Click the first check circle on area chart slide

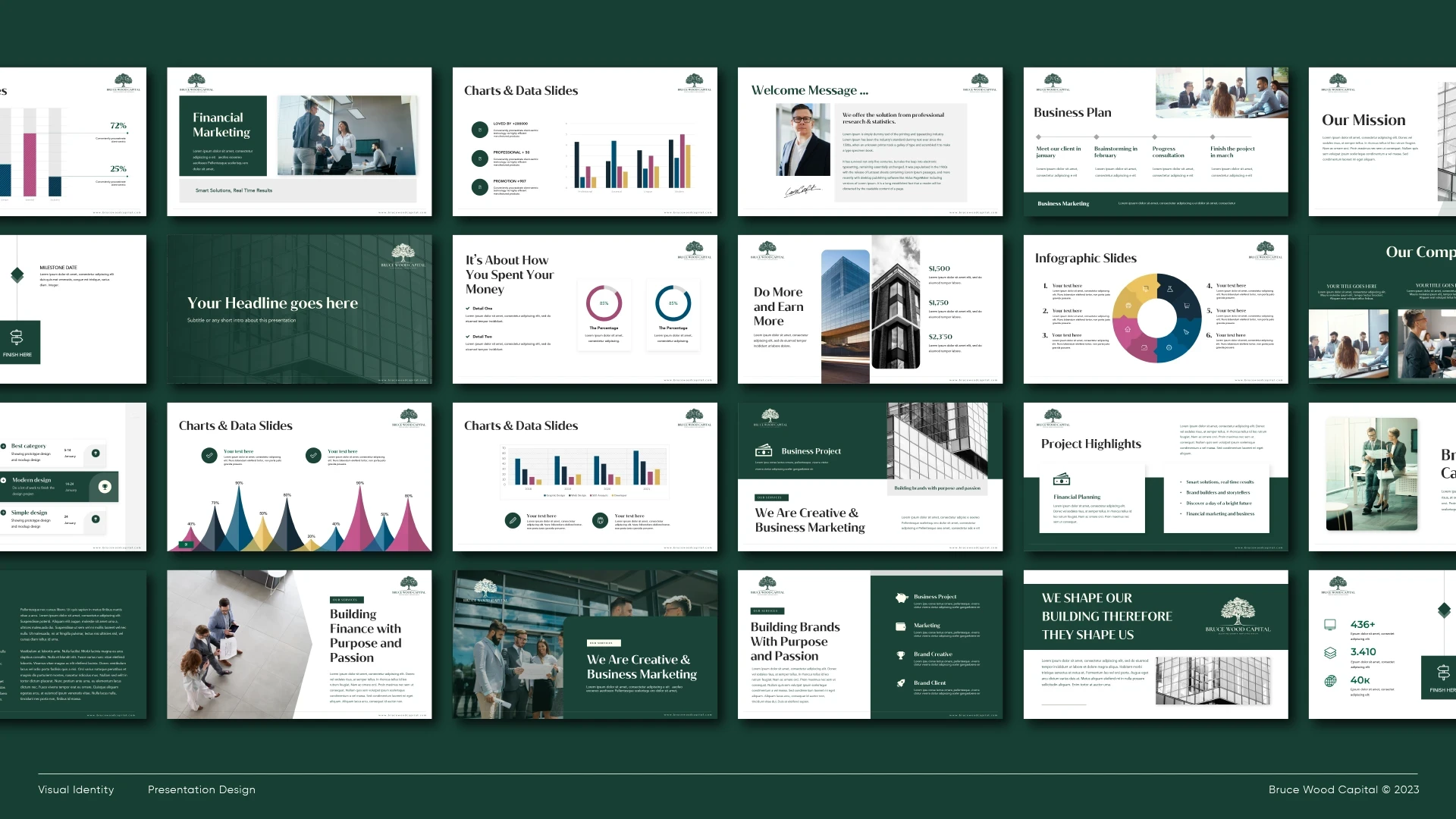click(x=209, y=455)
